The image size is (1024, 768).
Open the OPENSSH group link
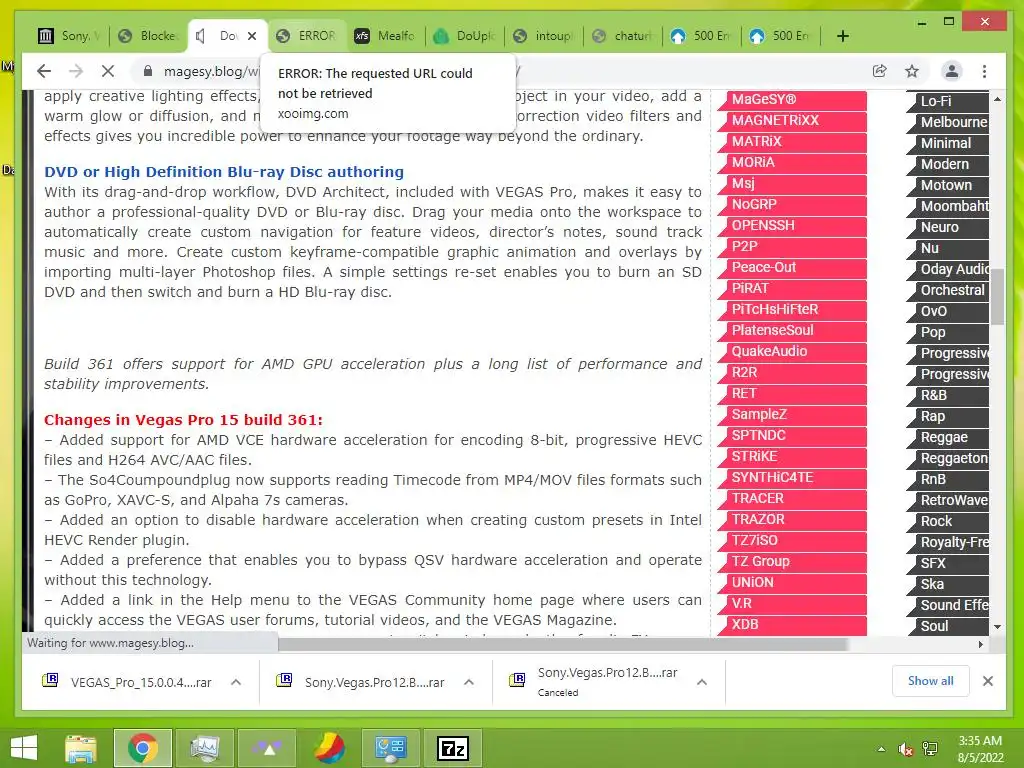click(x=793, y=225)
